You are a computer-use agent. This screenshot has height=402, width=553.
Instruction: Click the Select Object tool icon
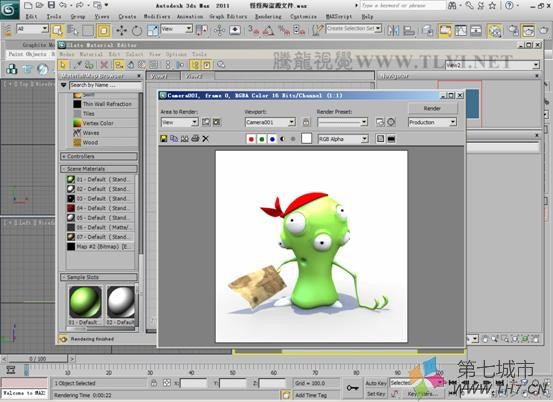[57, 30]
